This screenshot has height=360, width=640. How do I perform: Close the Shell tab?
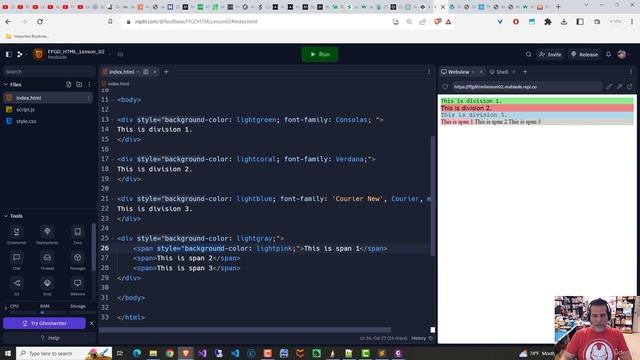(514, 72)
